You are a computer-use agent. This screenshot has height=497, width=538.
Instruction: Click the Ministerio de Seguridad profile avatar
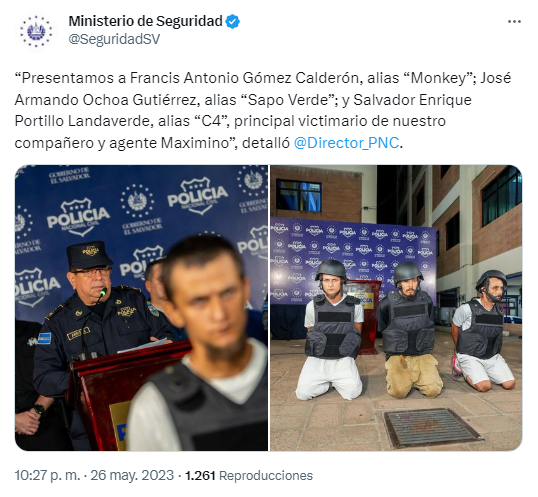36,31
